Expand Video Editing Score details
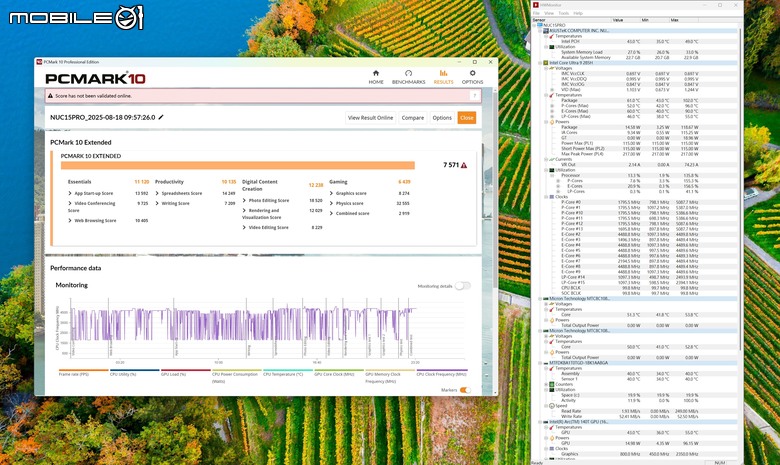780x465 pixels. coord(244,227)
